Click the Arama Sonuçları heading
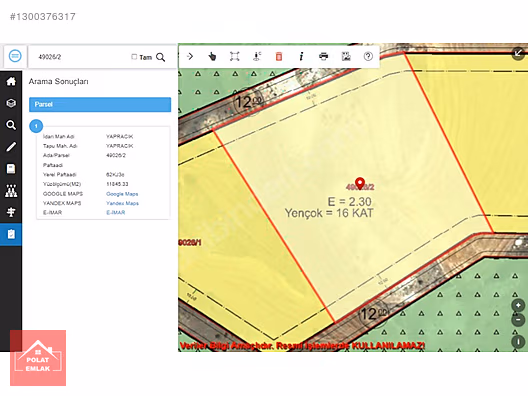Viewport: 528px width, 396px height. (x=58, y=81)
